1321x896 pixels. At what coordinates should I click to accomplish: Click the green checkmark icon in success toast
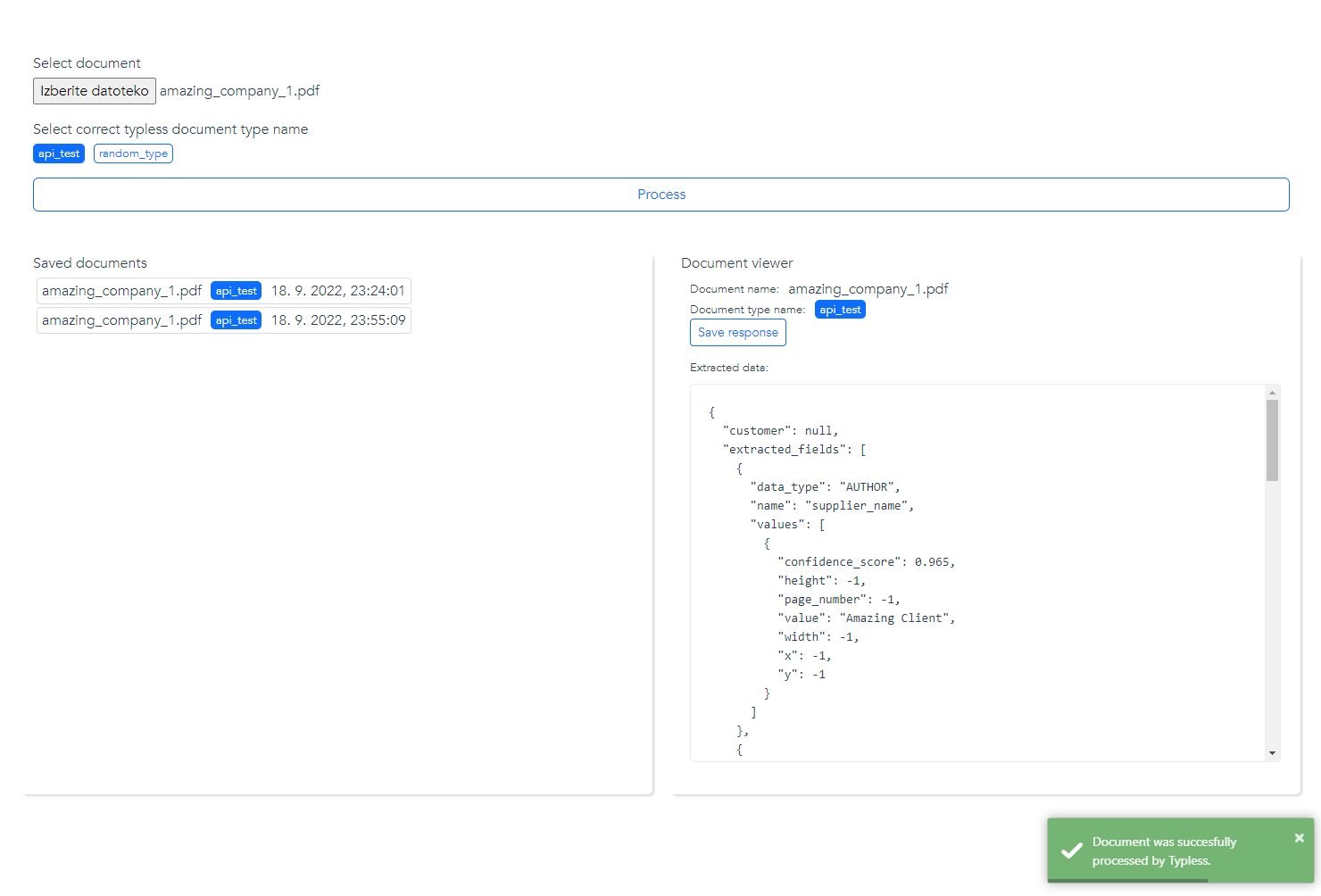click(x=1071, y=850)
